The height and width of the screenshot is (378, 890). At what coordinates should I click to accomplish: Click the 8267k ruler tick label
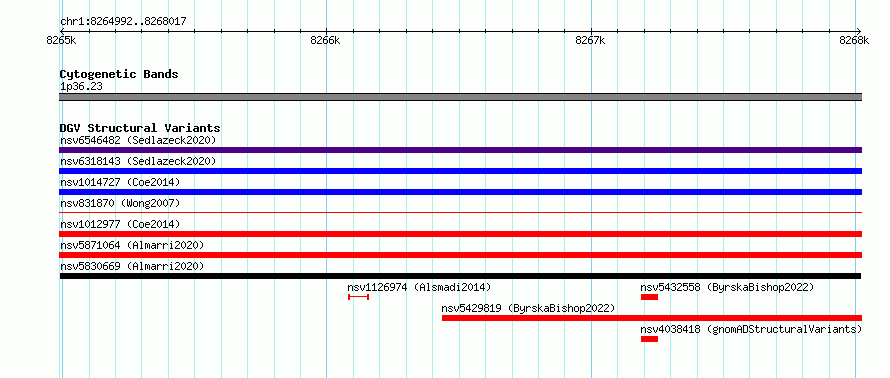tap(590, 40)
